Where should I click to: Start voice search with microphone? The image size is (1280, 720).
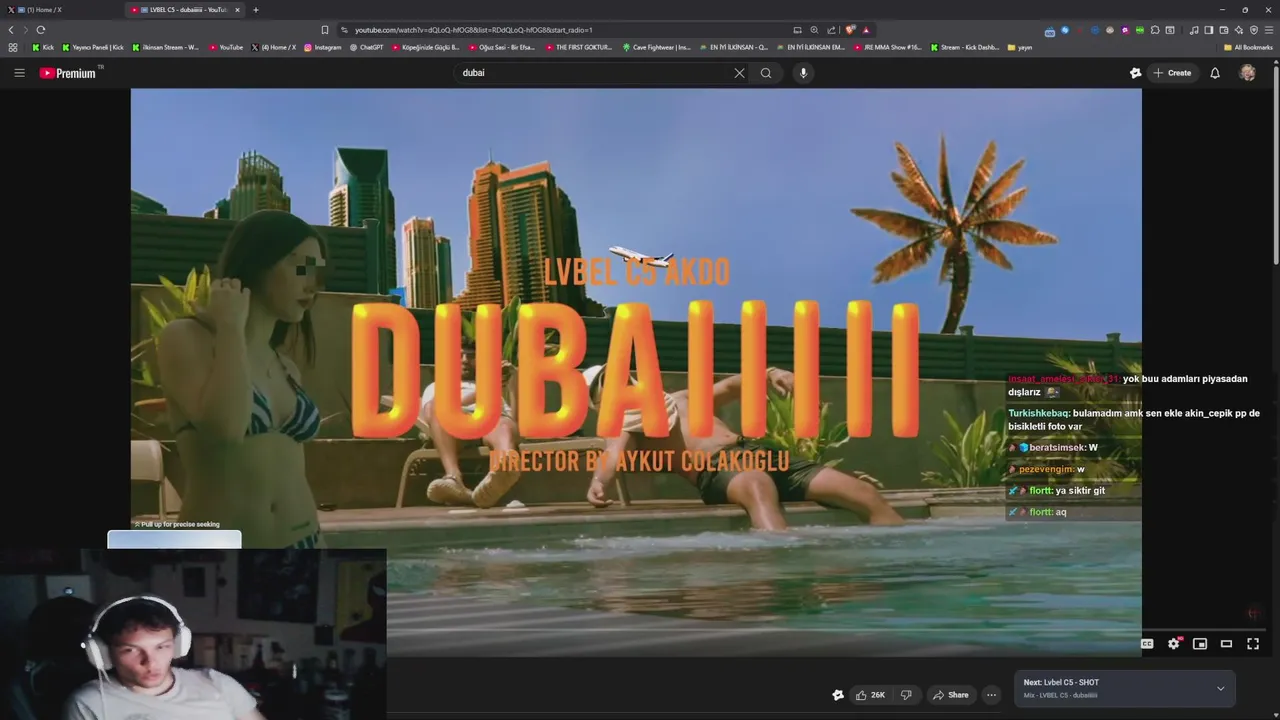pyautogui.click(x=803, y=73)
